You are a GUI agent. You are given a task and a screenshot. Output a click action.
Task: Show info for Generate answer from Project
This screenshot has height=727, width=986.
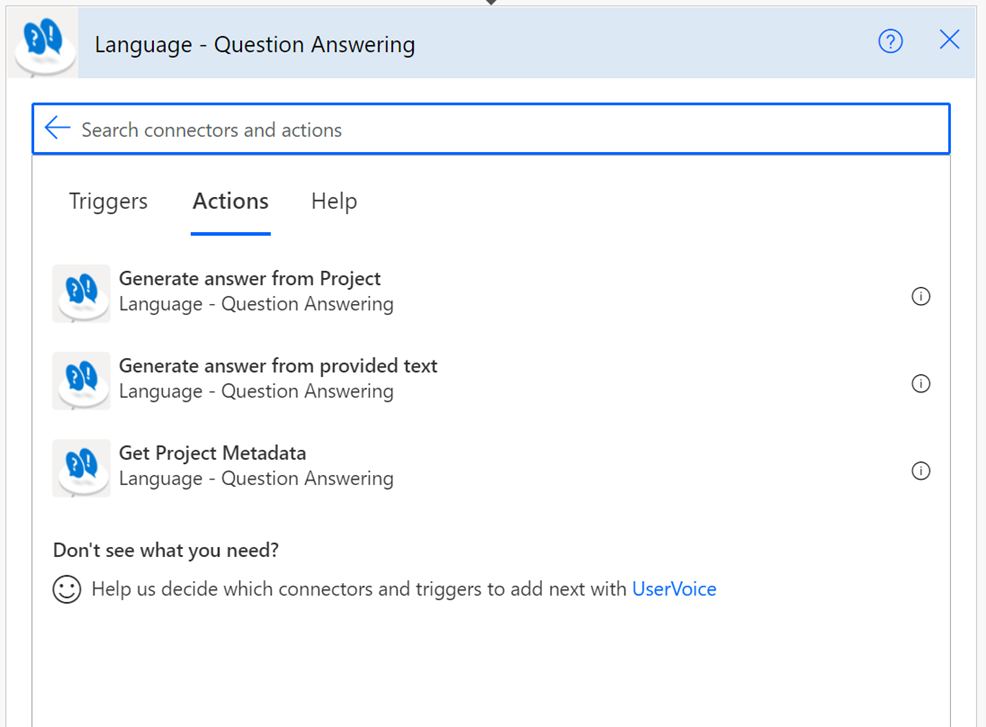tap(921, 296)
